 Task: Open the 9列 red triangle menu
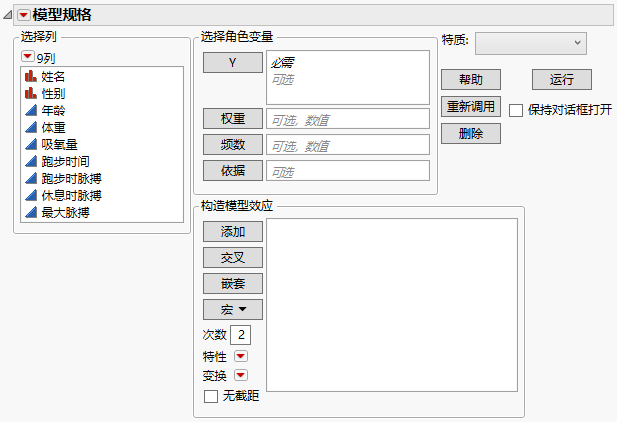click(28, 56)
